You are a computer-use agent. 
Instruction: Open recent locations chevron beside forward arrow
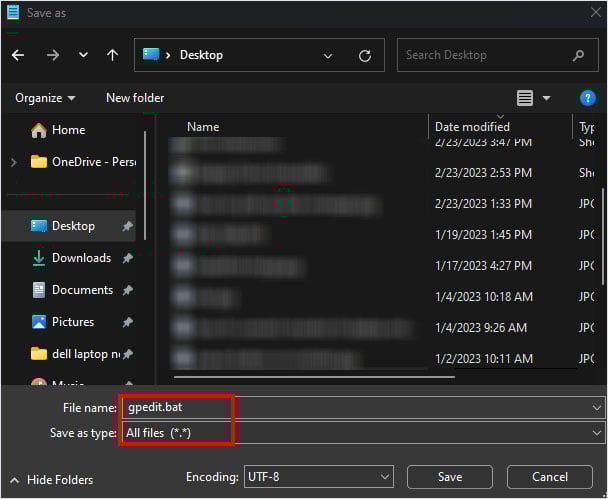[83, 55]
